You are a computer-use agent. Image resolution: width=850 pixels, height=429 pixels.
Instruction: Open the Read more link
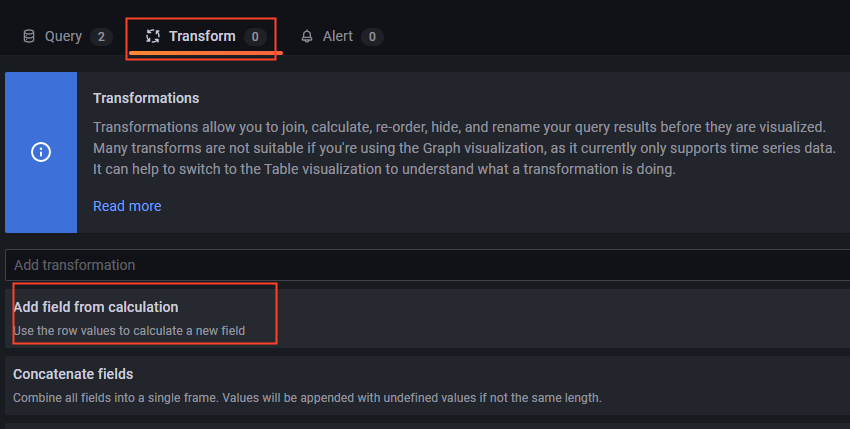pos(127,206)
